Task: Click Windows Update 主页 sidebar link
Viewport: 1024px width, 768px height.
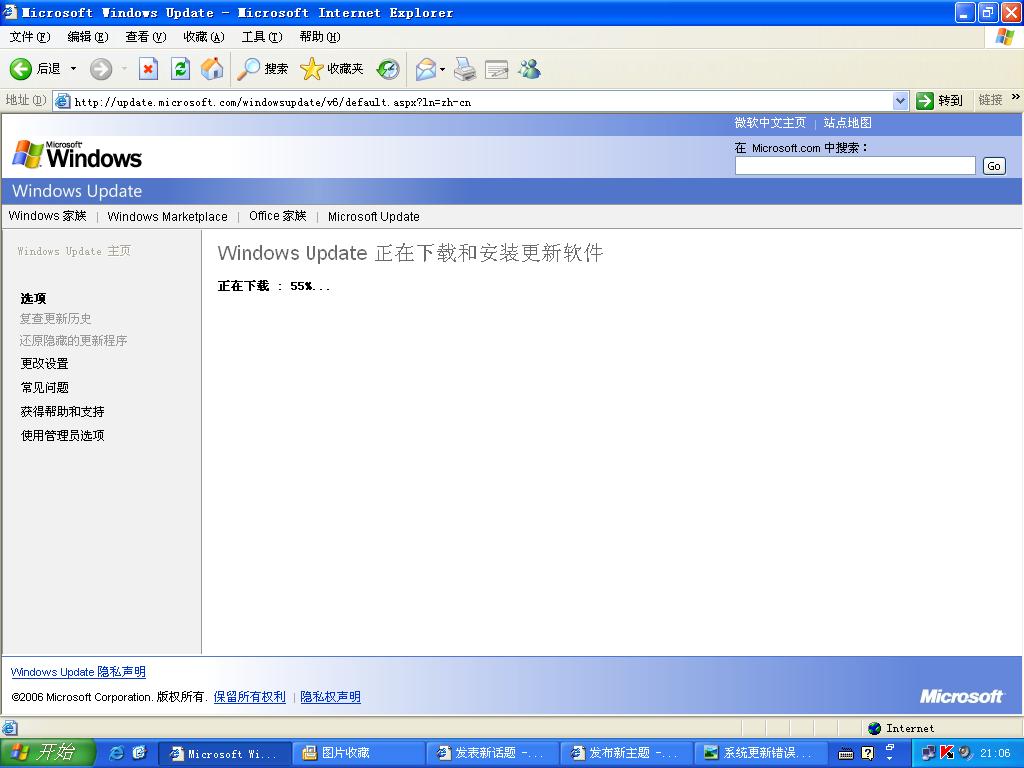Action: point(74,251)
